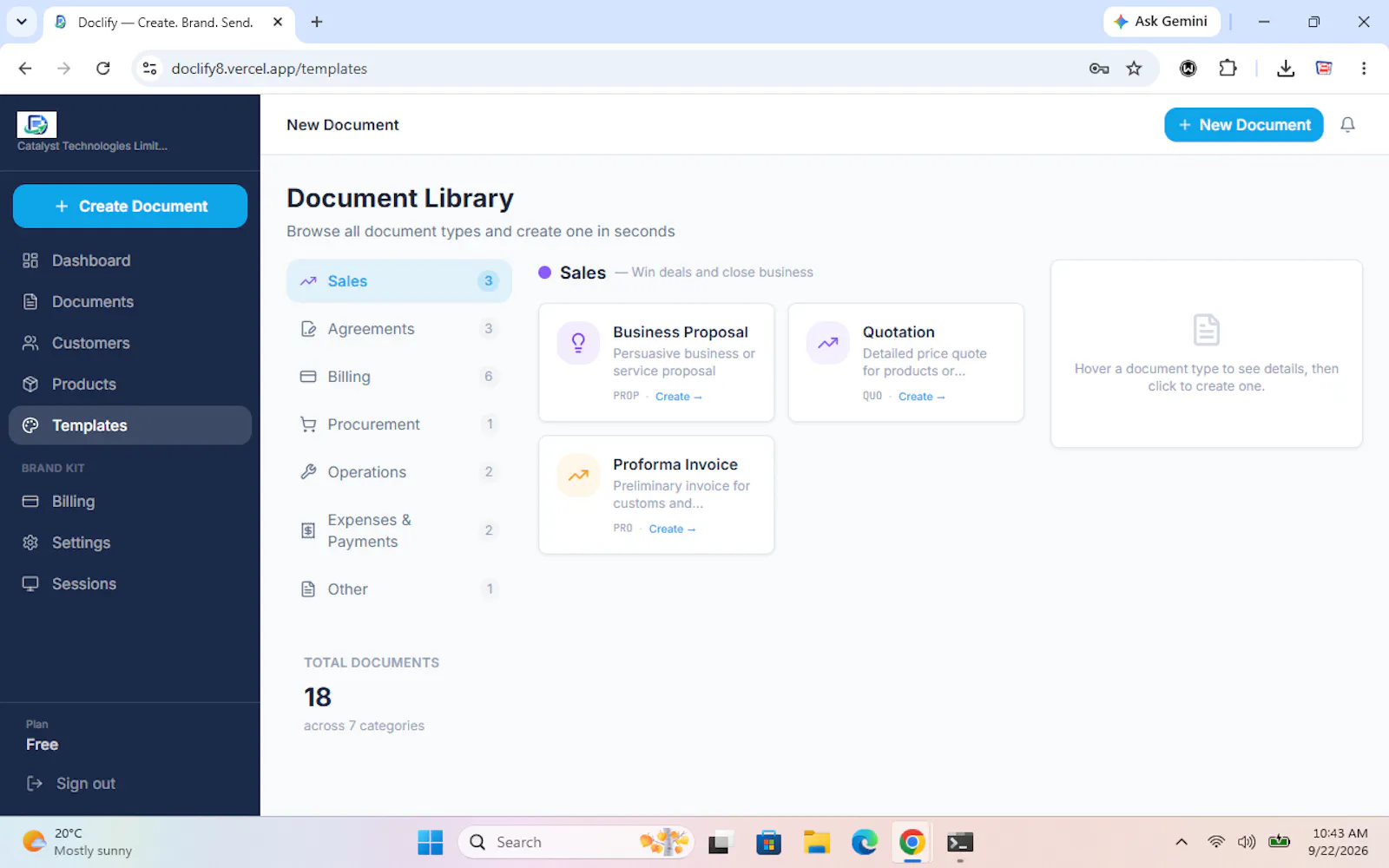The height and width of the screenshot is (868, 1389).
Task: Select the Operations category
Action: point(398,472)
